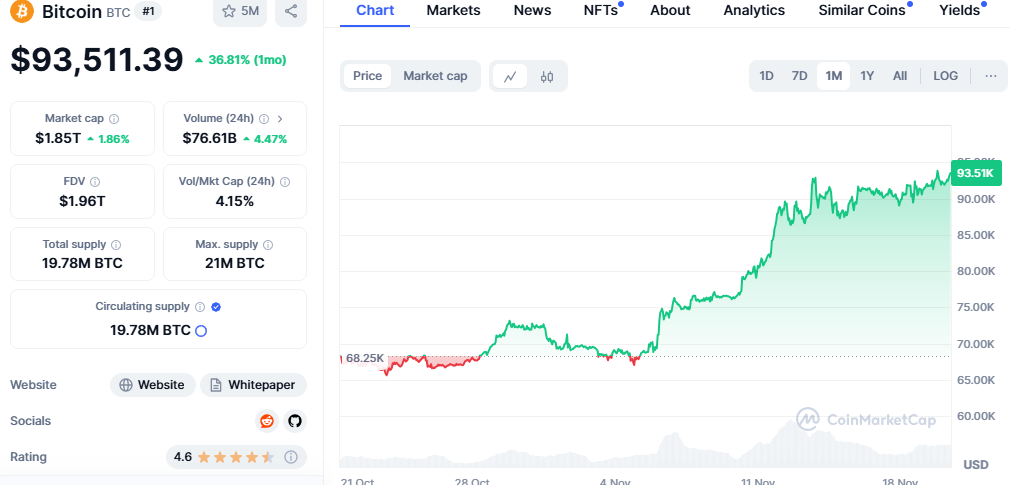Image resolution: width=1010 pixels, height=485 pixels.
Task: Switch to line chart view
Action: click(x=510, y=77)
